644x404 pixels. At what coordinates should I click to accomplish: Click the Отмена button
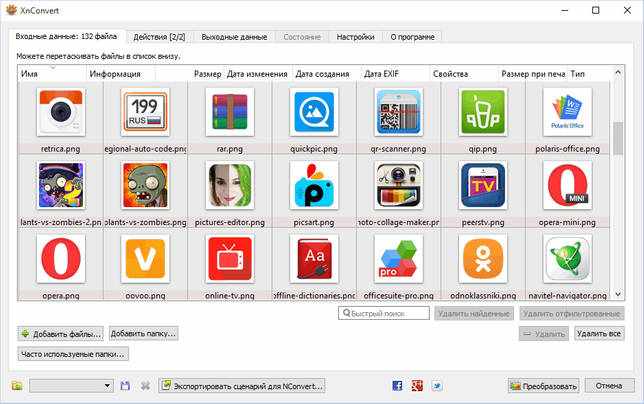pyautogui.click(x=610, y=386)
